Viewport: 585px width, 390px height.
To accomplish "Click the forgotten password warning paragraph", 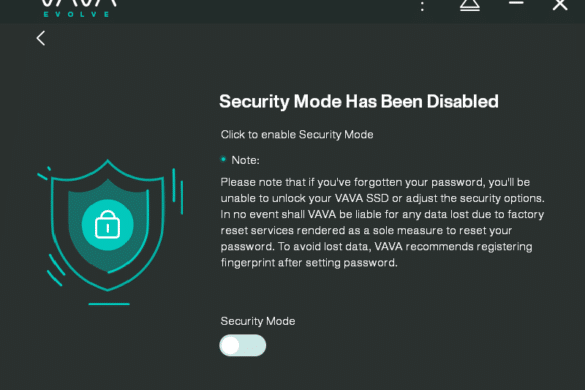I will (x=382, y=222).
